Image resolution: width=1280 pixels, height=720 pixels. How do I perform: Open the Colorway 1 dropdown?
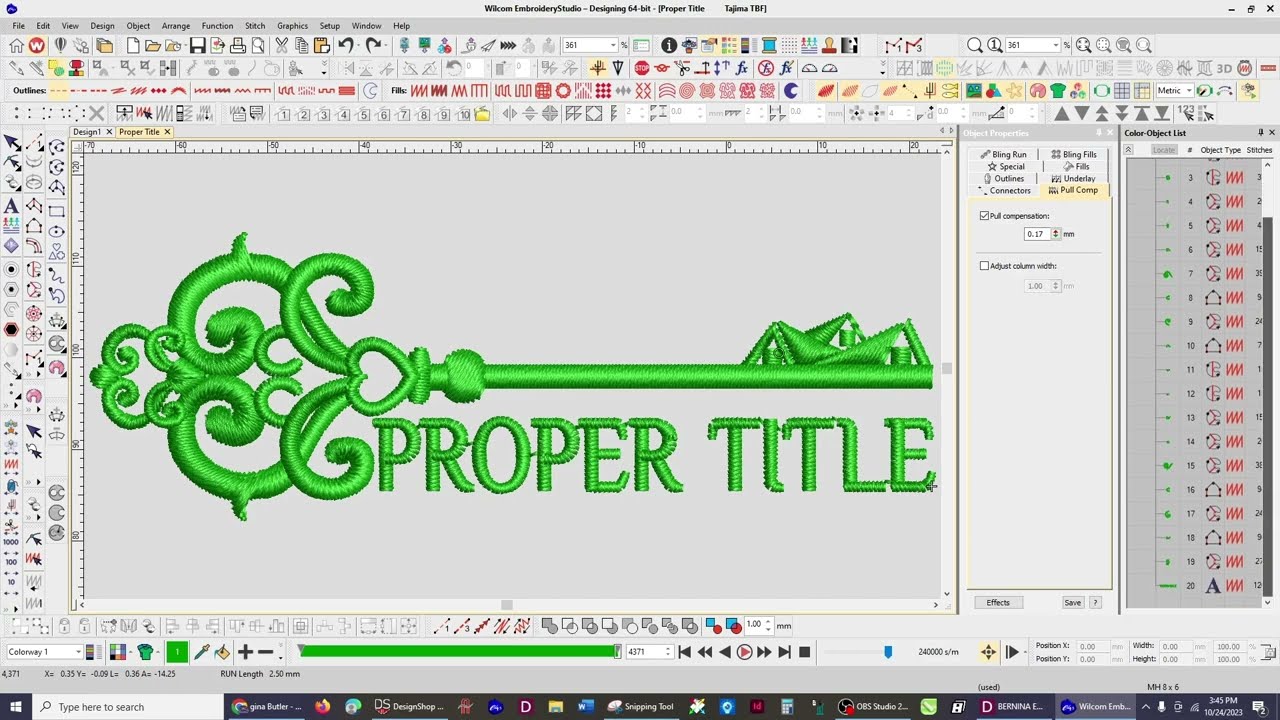[77, 652]
